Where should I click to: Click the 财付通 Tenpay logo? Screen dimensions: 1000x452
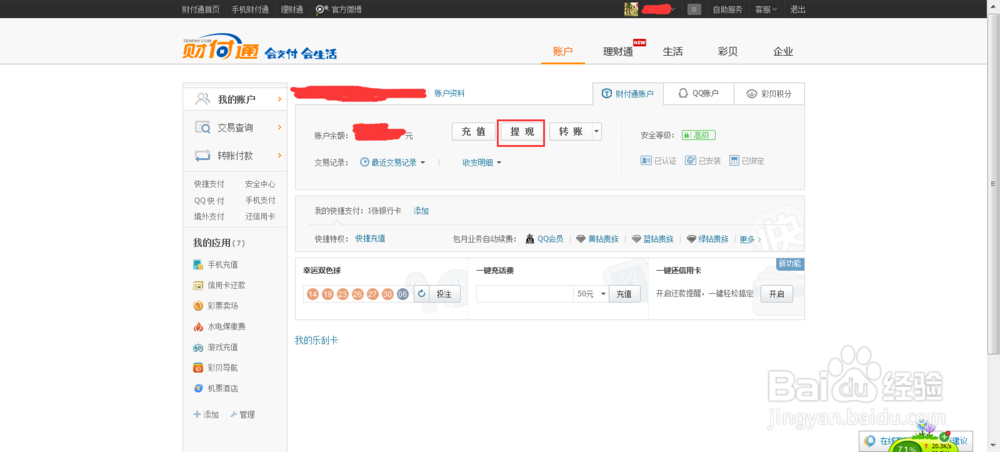click(219, 47)
